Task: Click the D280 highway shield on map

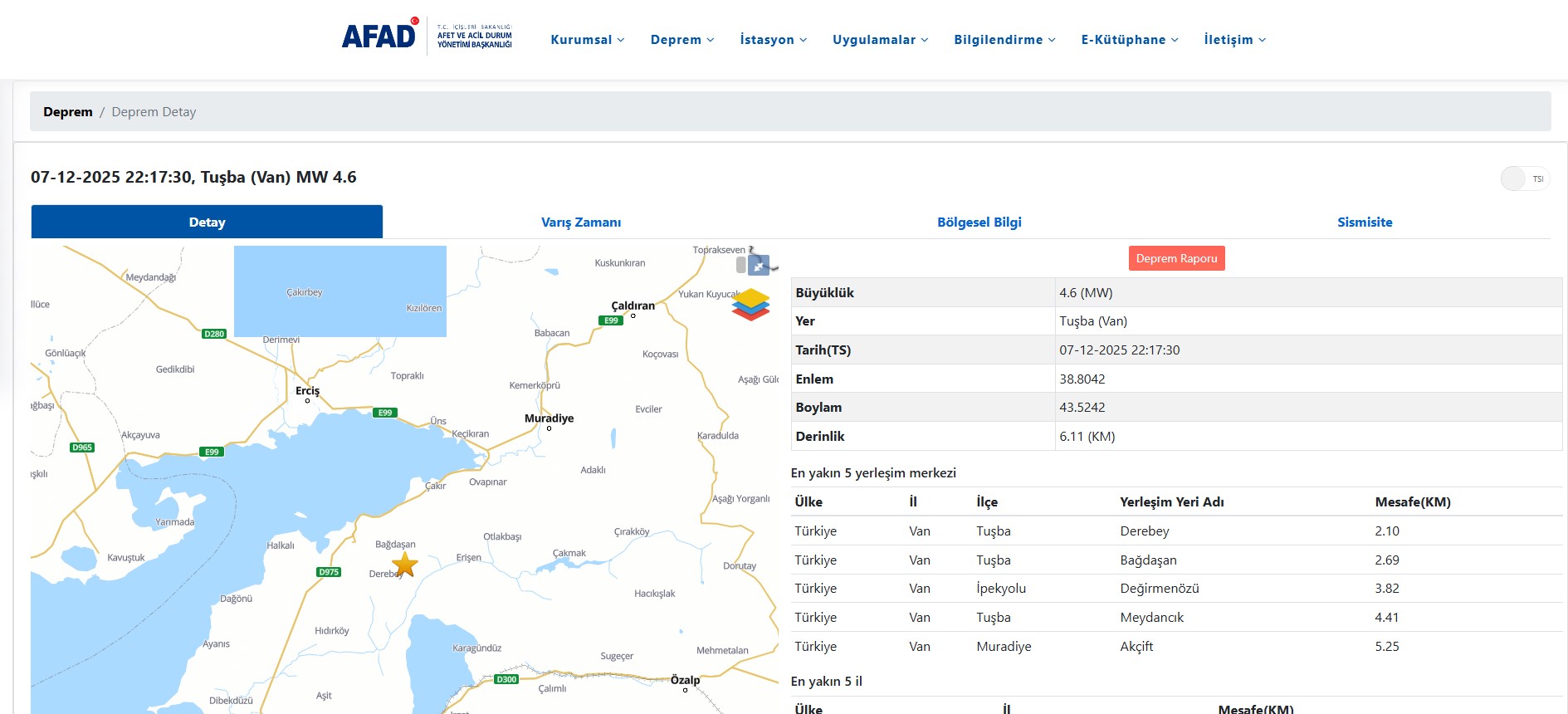Action: [214, 334]
